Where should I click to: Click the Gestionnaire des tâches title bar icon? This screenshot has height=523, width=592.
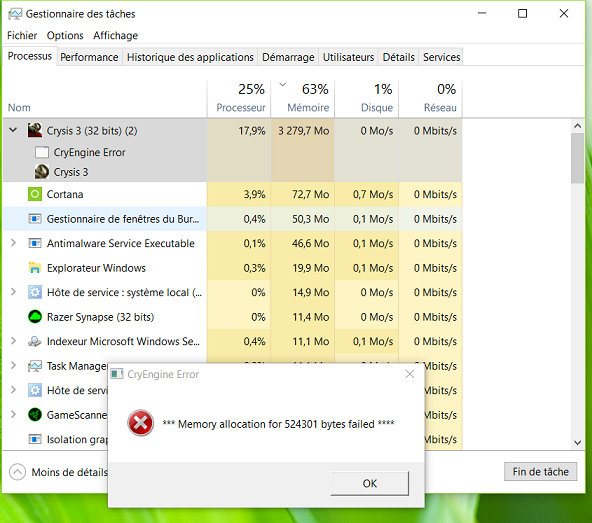[x=15, y=14]
